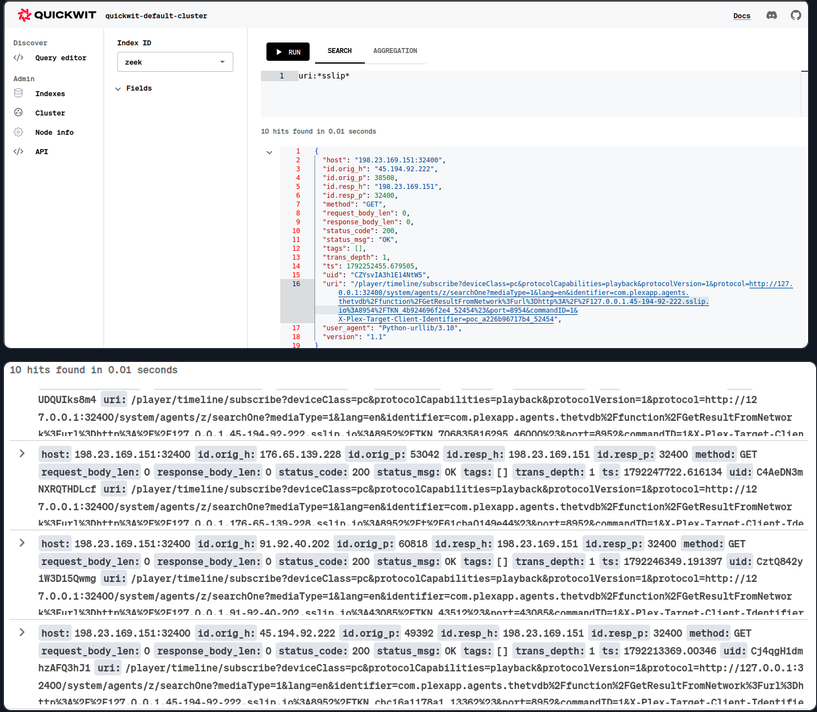Open the Docs link

(741, 16)
